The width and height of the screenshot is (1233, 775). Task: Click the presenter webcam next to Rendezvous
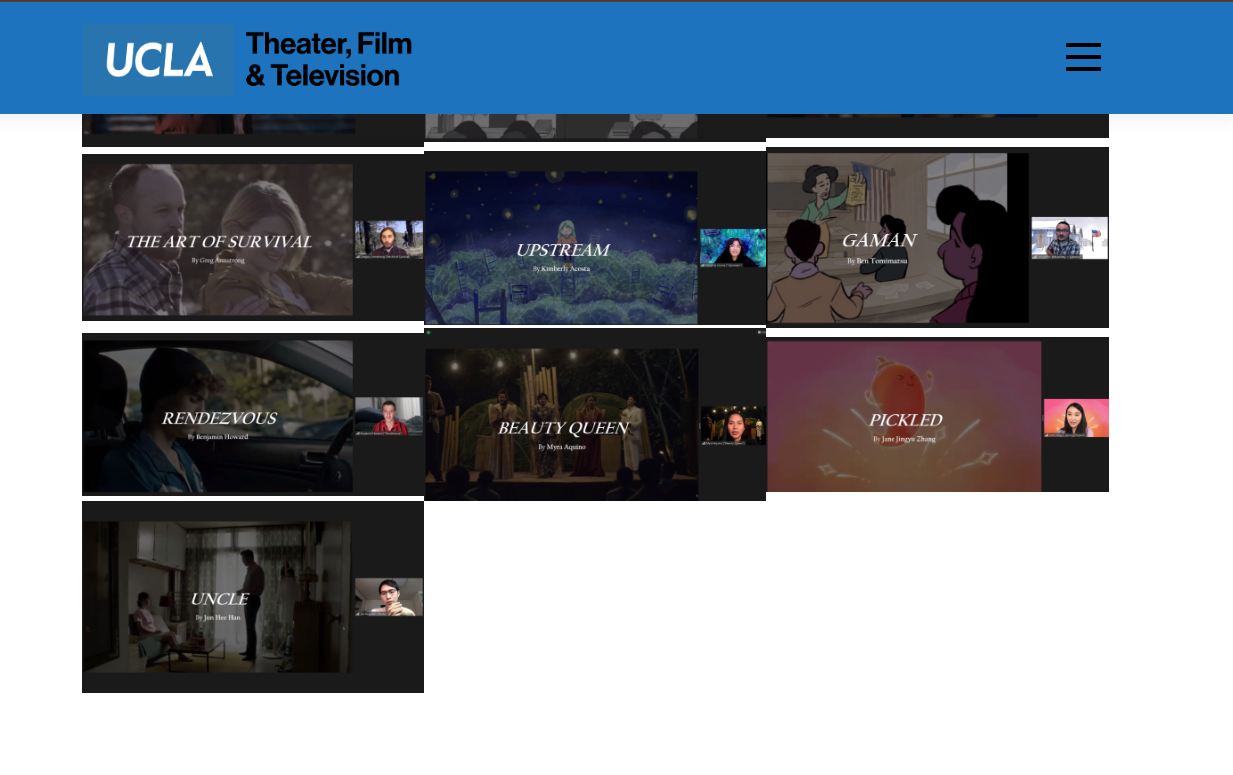point(389,416)
